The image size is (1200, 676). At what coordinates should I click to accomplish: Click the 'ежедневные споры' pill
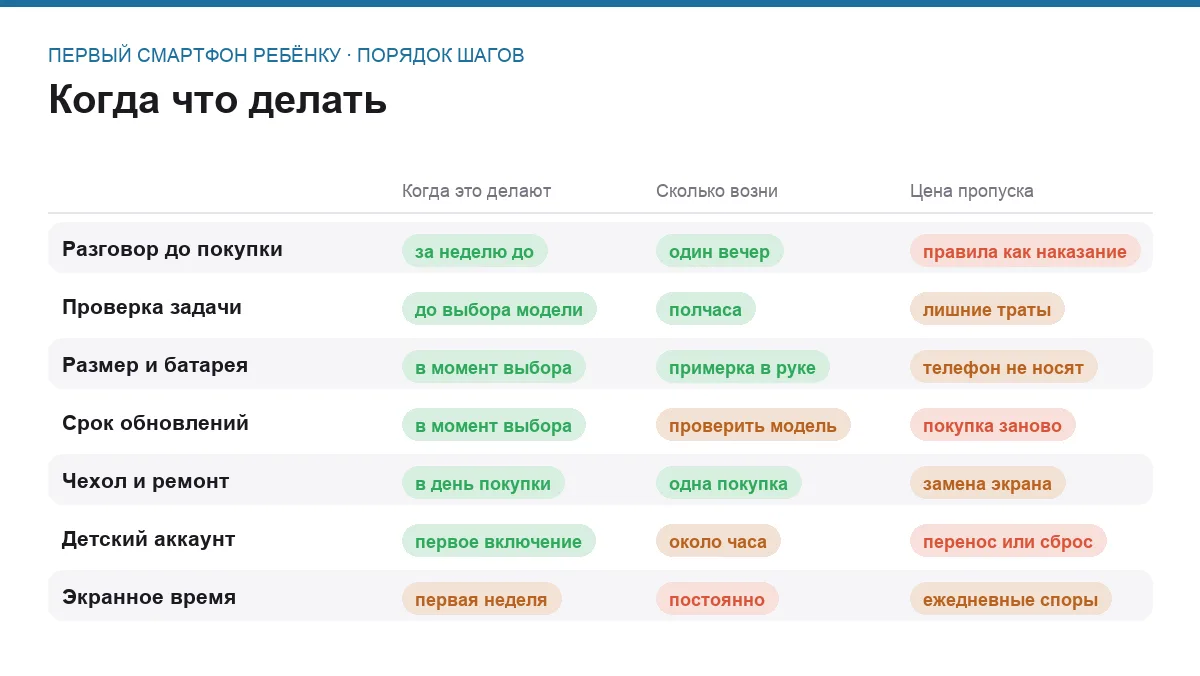coord(1011,599)
